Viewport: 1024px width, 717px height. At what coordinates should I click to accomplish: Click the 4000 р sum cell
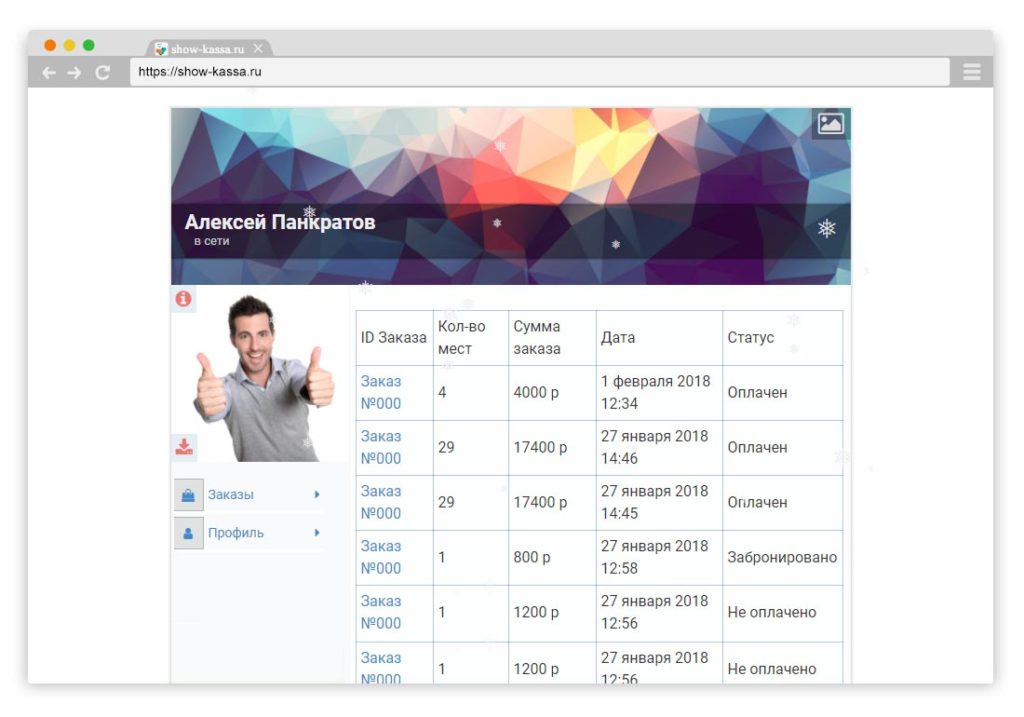coord(552,392)
